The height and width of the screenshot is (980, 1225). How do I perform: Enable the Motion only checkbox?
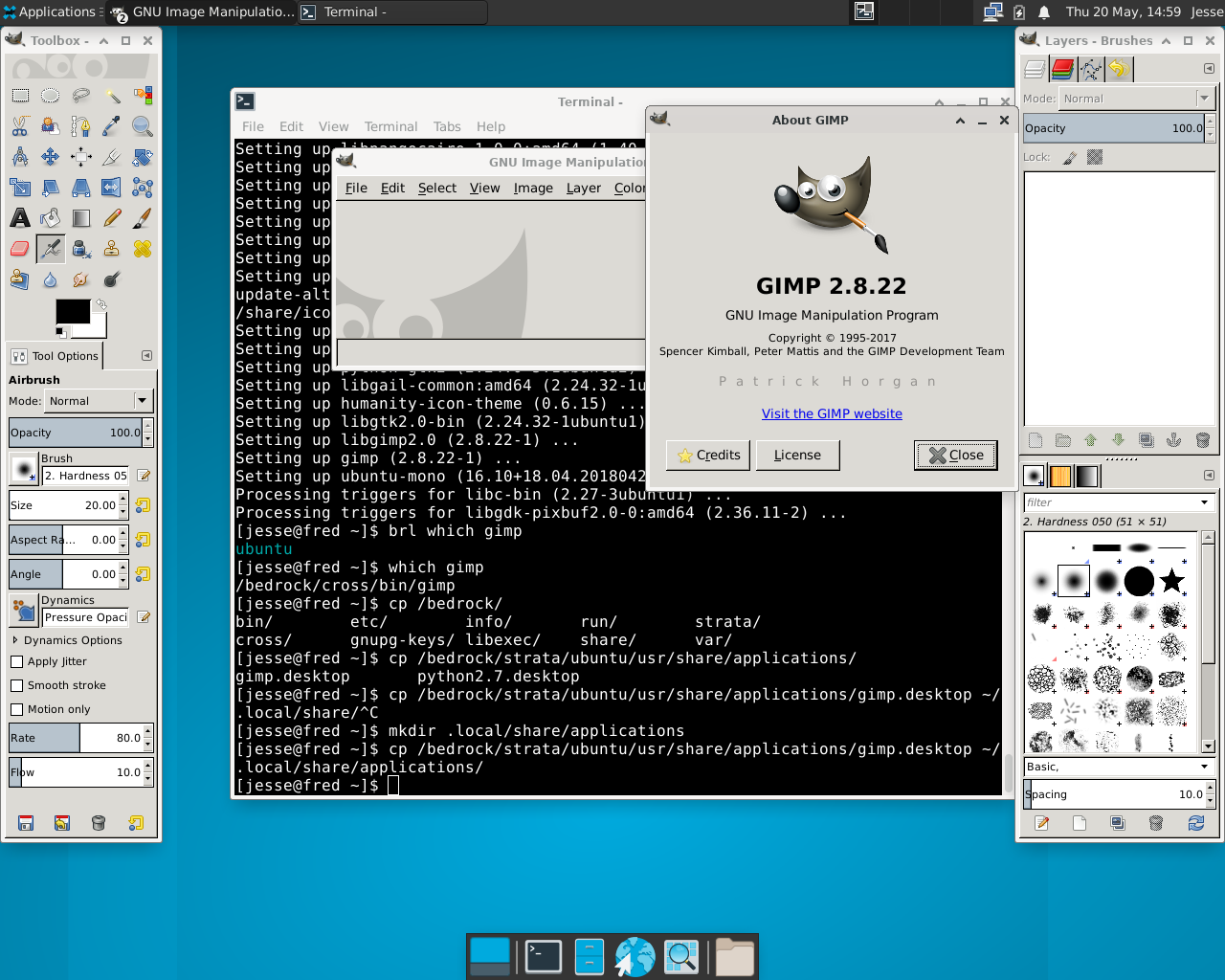point(16,709)
